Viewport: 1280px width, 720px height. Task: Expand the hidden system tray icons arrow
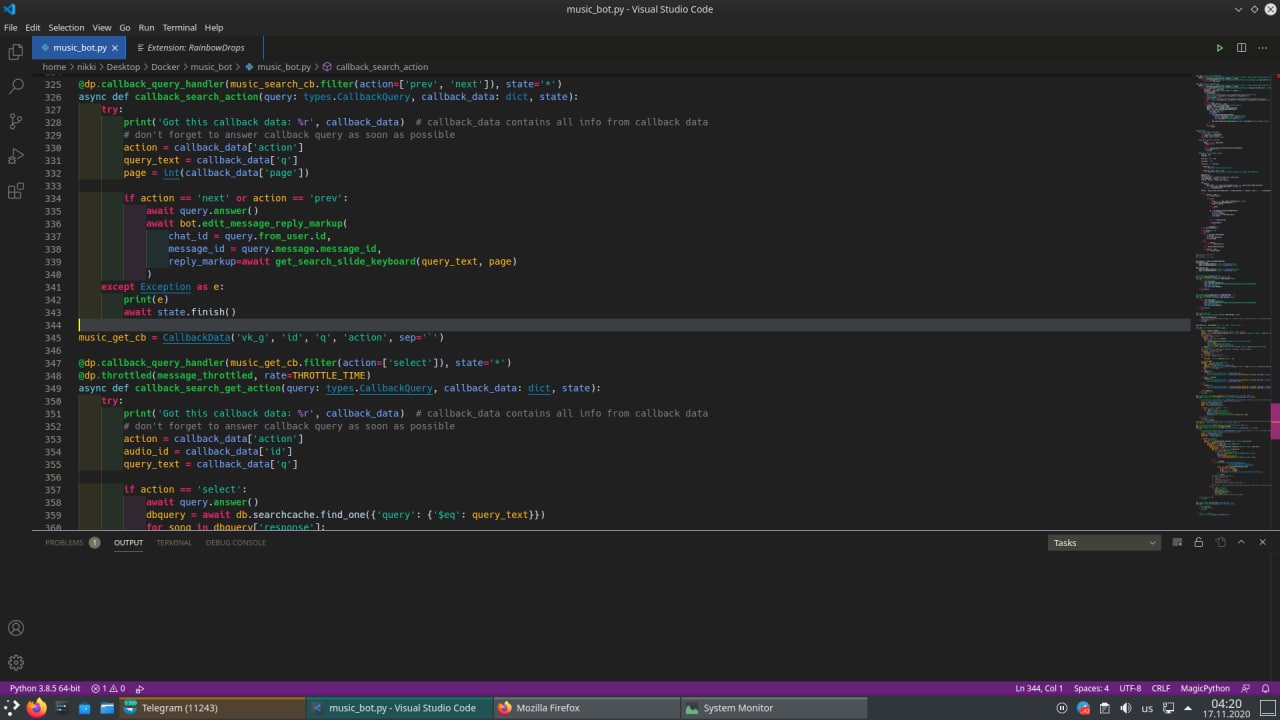(x=1188, y=708)
